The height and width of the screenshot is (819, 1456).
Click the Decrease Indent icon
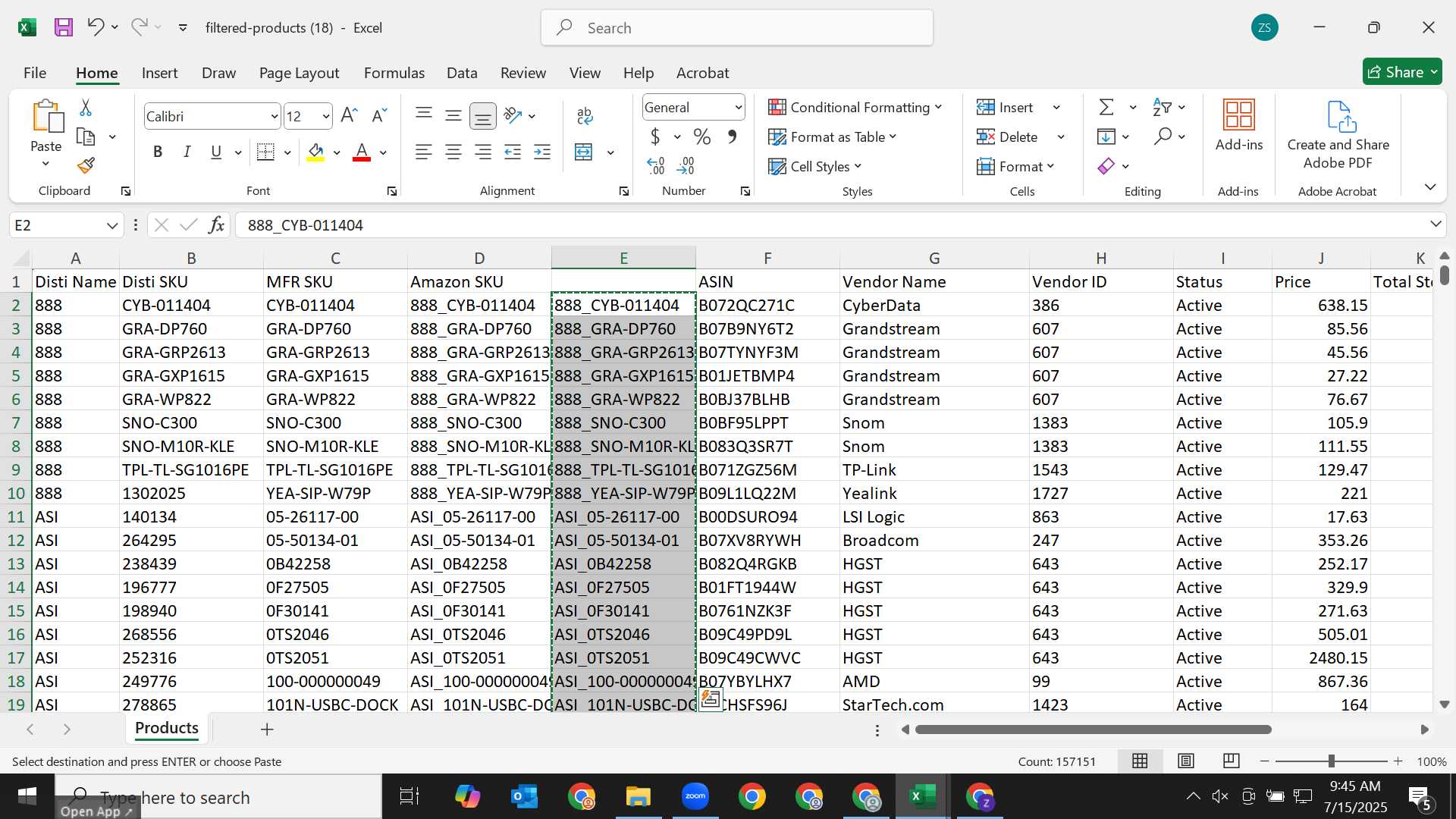pos(513,152)
